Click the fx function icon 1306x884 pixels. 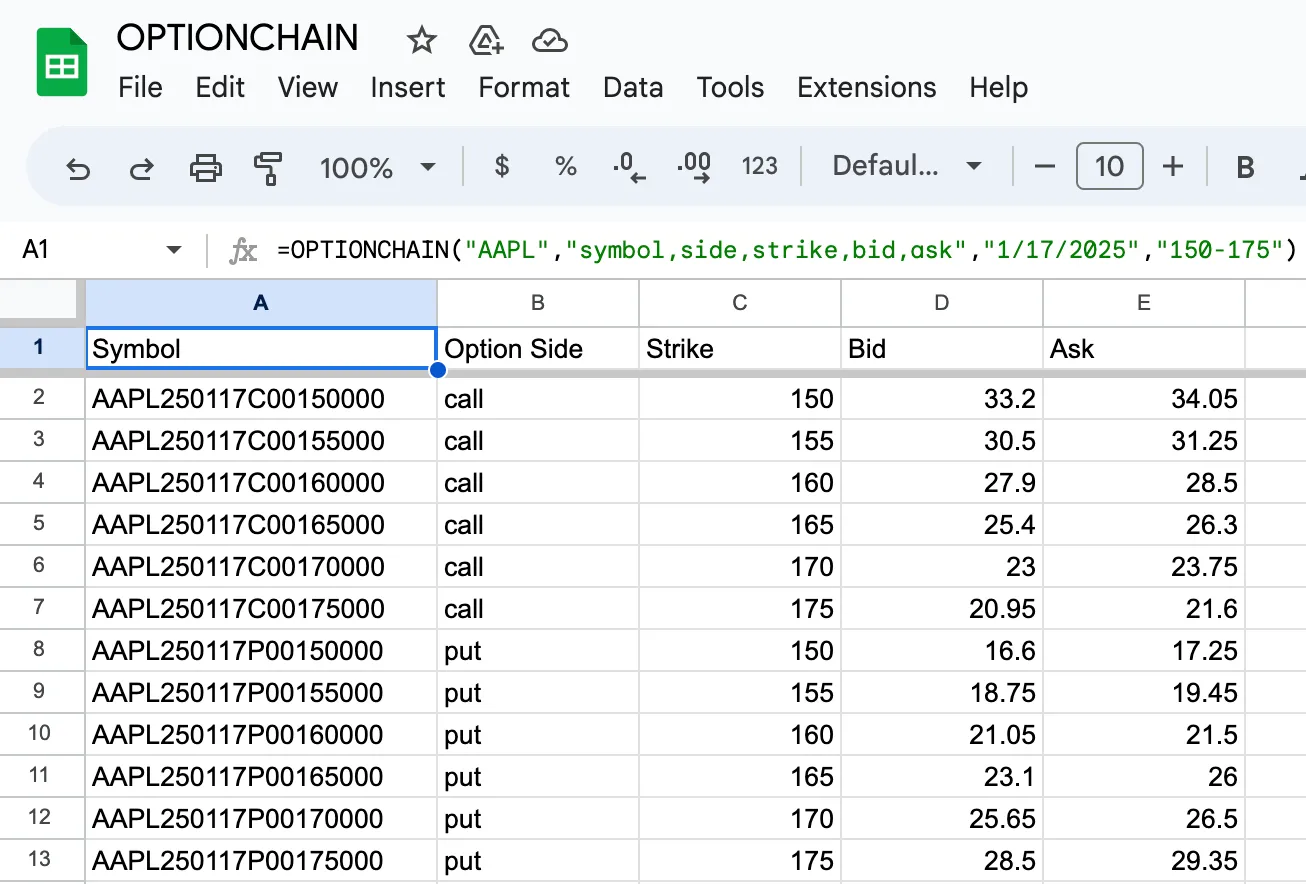pos(243,250)
